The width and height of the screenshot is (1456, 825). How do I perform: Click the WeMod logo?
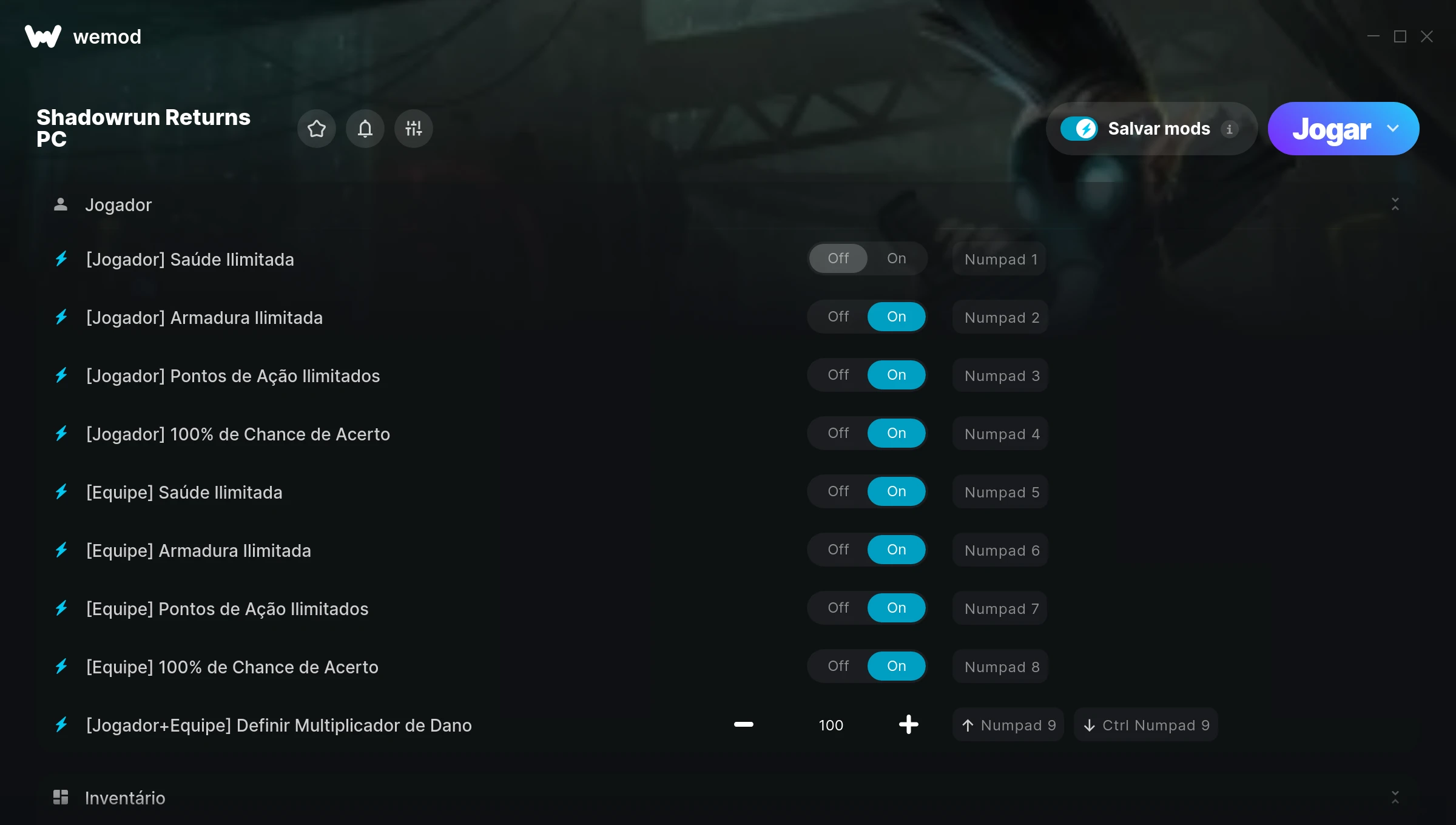click(43, 36)
